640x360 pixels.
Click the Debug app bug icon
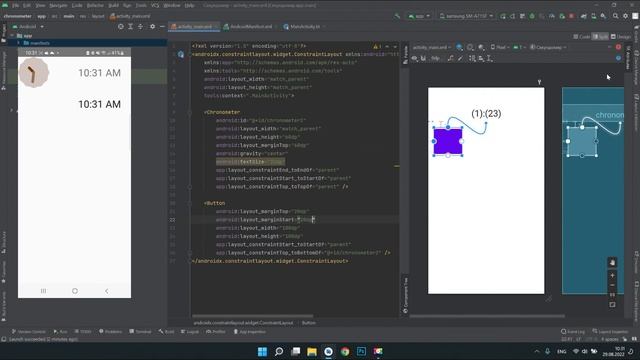pos(532,16)
